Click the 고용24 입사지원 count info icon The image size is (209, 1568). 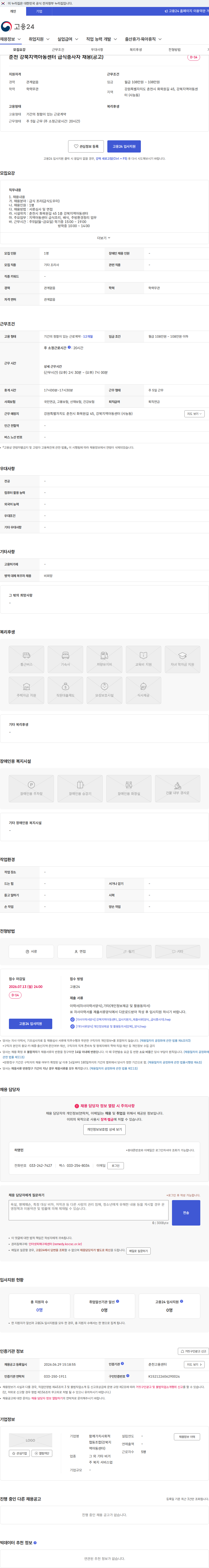182,1301
